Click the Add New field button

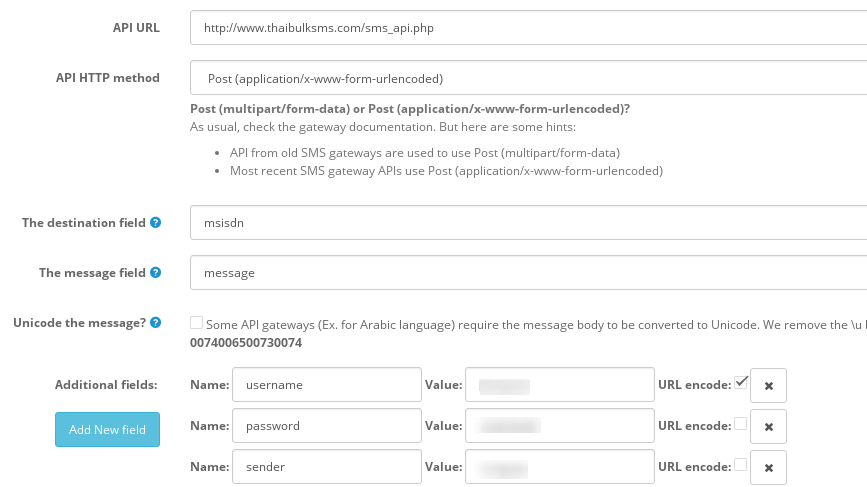(x=107, y=429)
